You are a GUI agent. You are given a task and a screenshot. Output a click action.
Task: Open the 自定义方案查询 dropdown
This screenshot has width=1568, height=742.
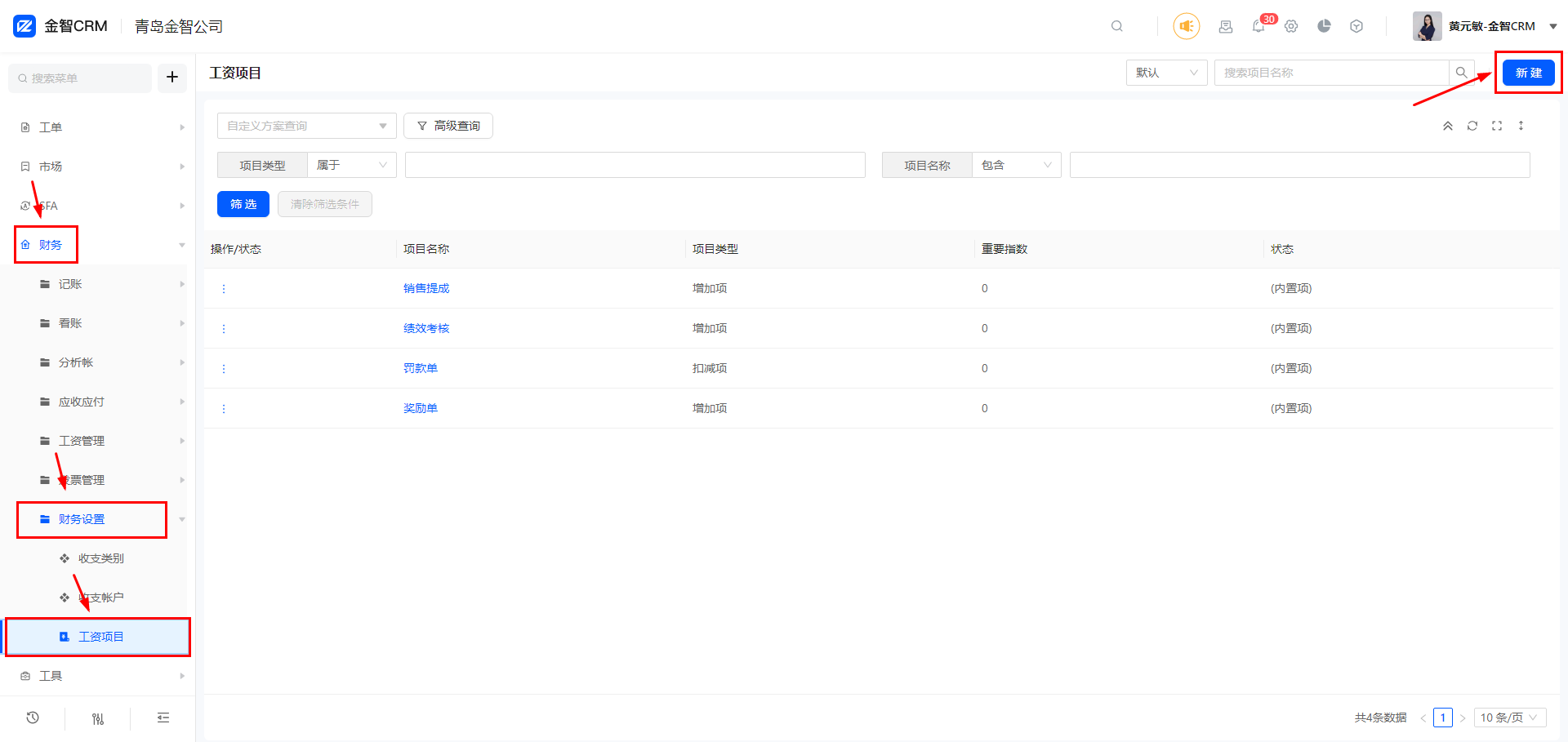pyautogui.click(x=306, y=126)
